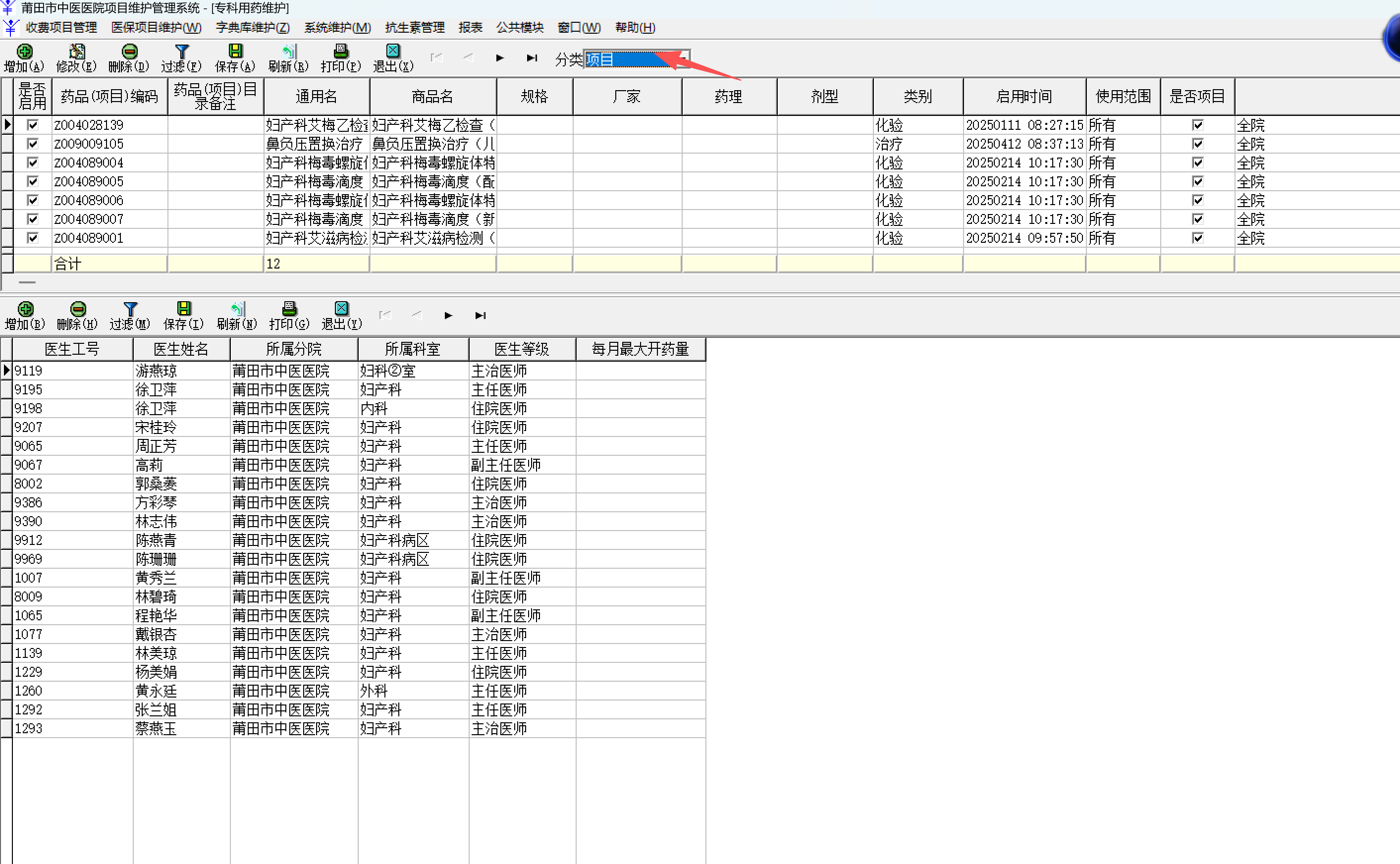Click the lower 退出(Y) exit icon
This screenshot has height=864, width=1400.
click(x=341, y=310)
